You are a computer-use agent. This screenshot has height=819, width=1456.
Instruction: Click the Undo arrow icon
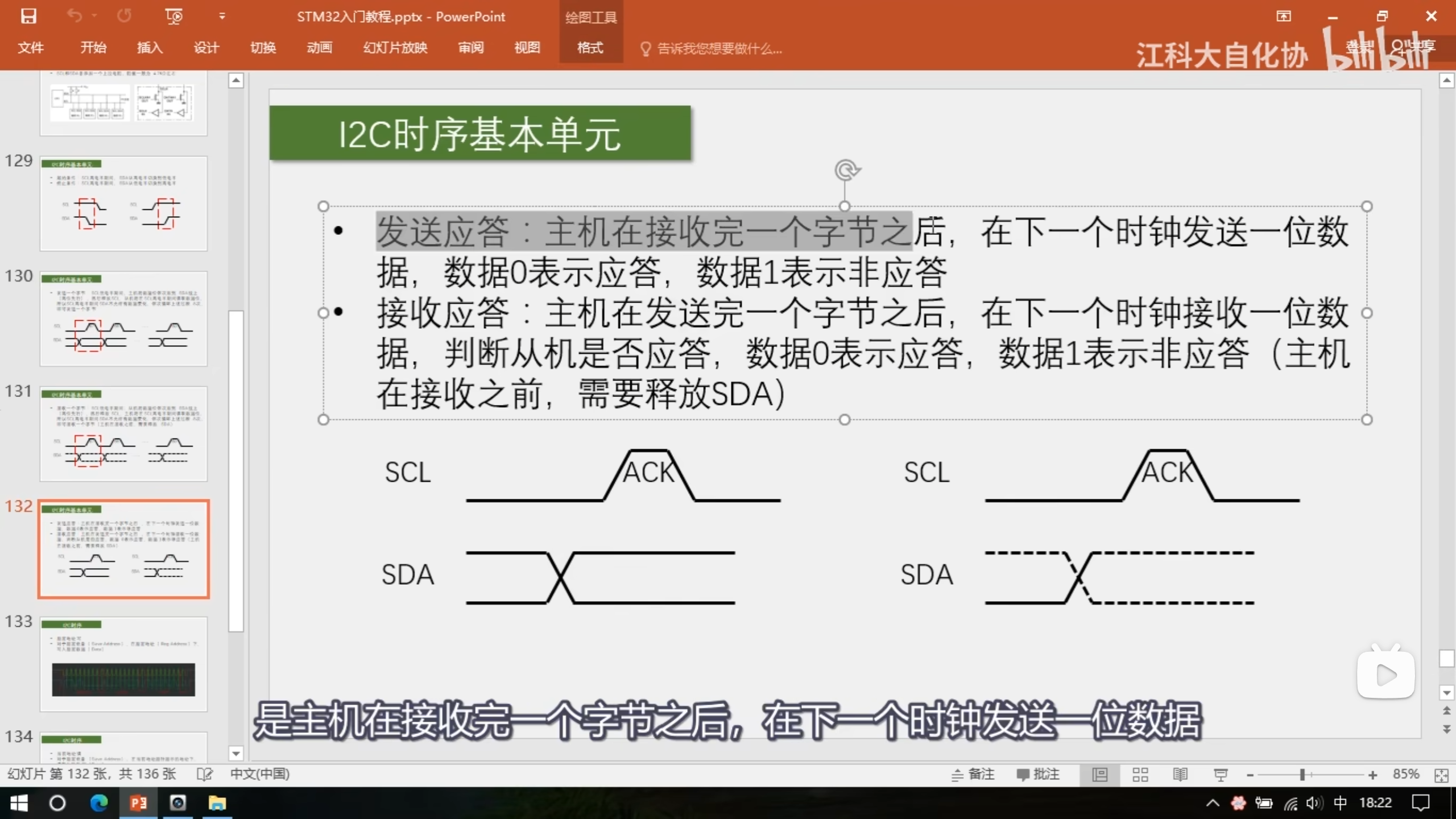tap(75, 16)
